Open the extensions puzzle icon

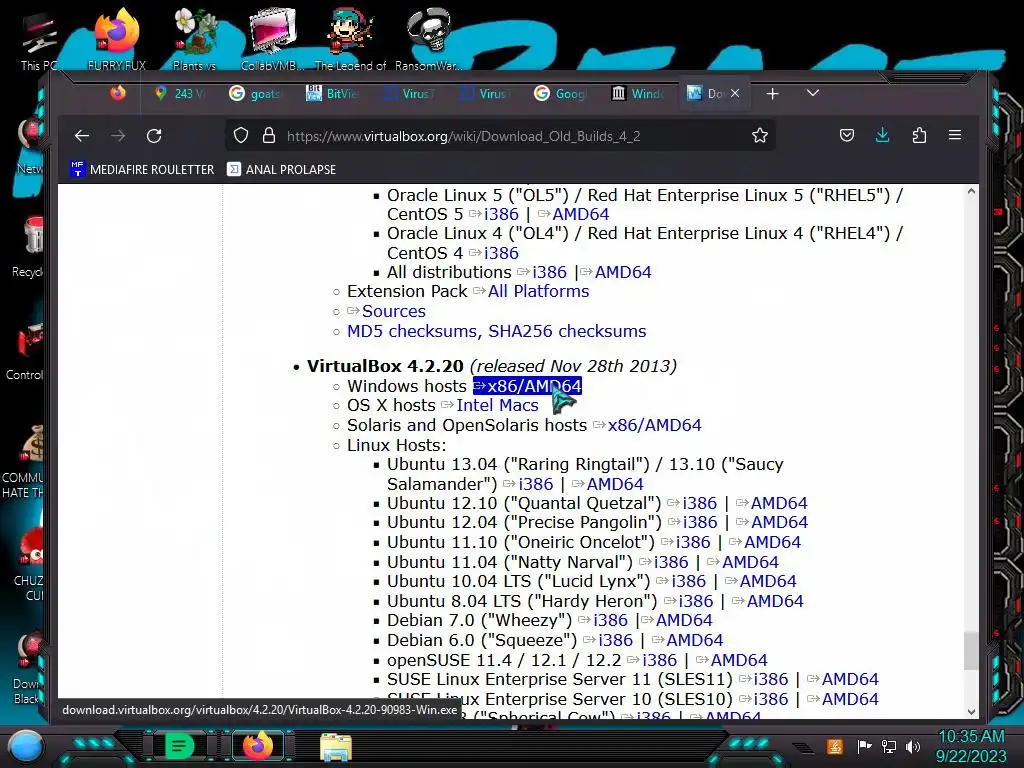[919, 135]
